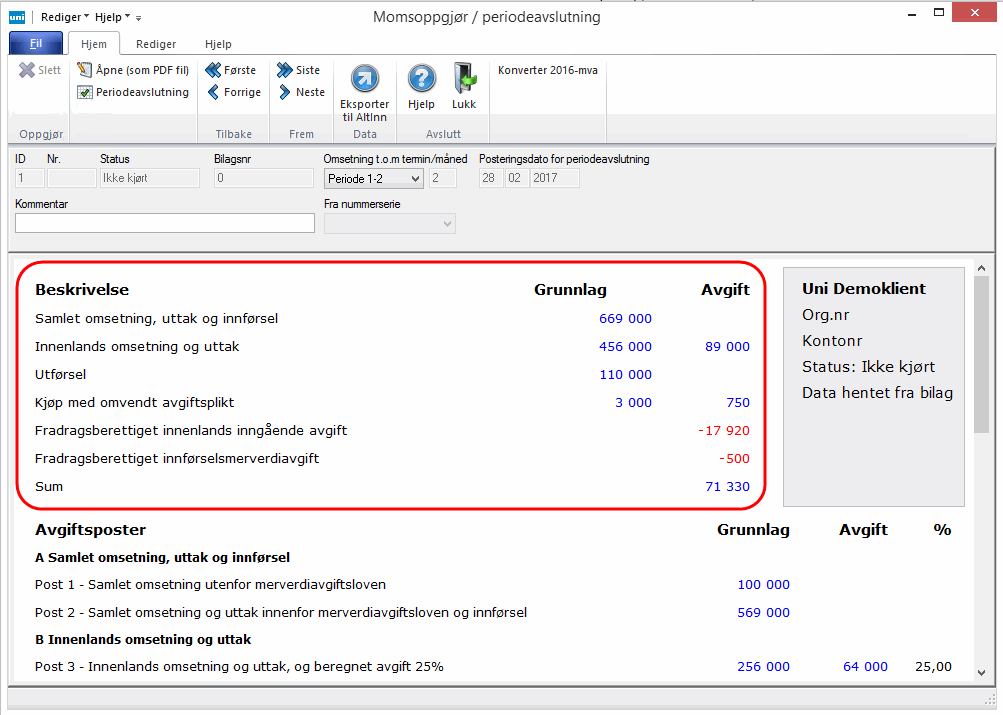
Task: Open the Fil menu
Action: coord(36,44)
